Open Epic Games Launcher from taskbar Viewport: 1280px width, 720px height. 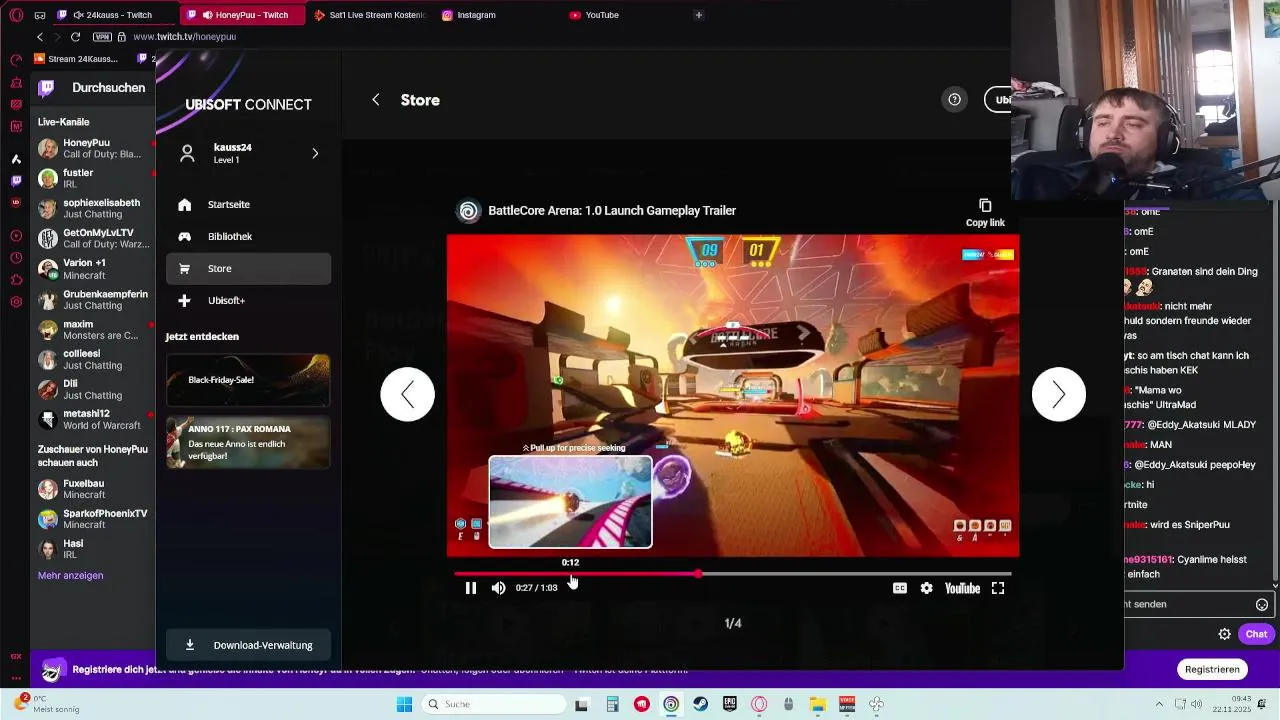(x=730, y=704)
